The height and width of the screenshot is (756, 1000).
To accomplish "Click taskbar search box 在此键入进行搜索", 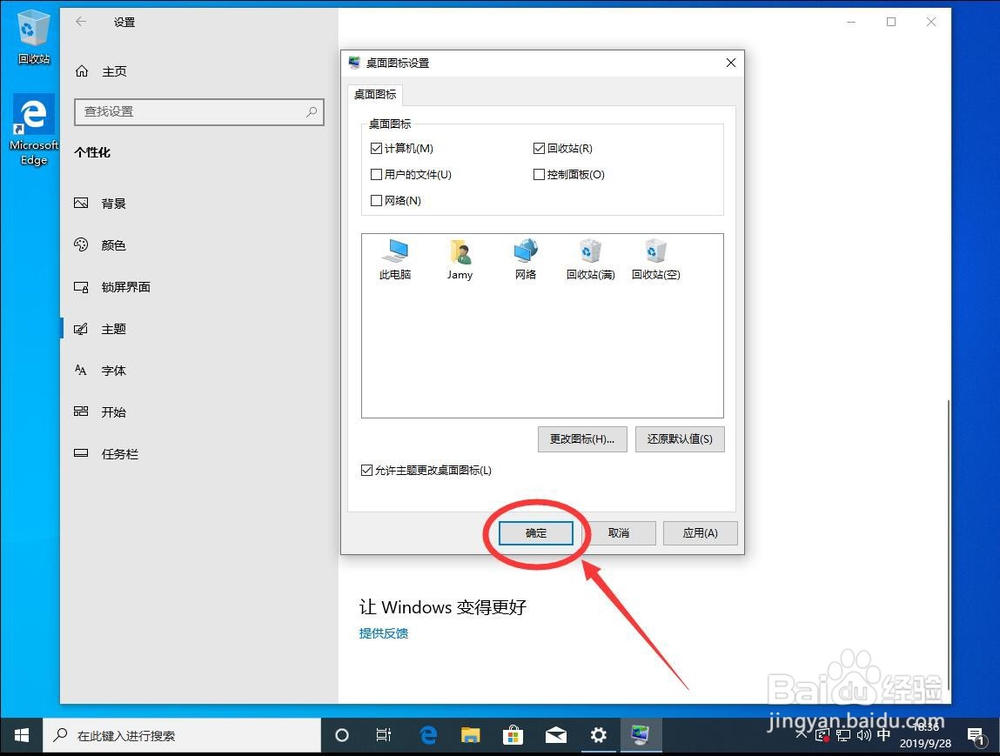I will (x=182, y=736).
